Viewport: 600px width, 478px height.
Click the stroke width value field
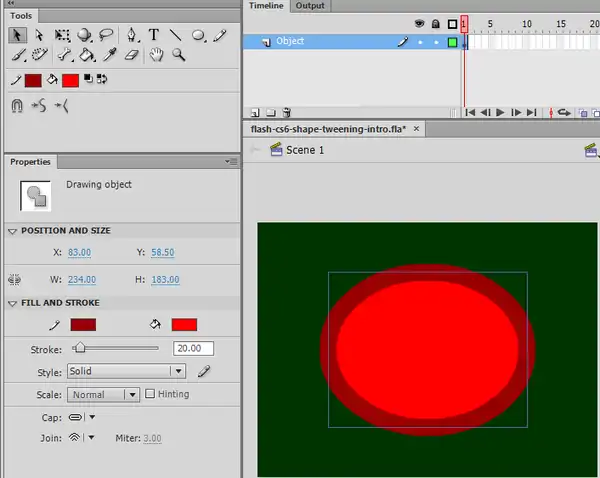192,348
